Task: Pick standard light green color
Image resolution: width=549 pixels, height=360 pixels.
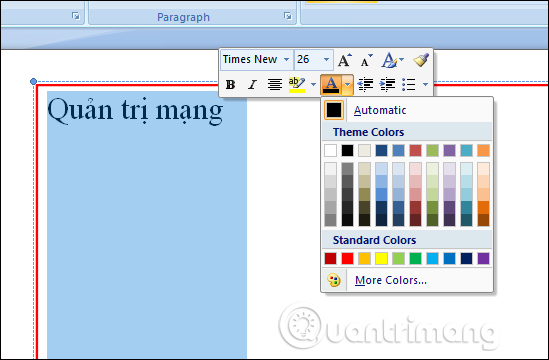Action: point(398,258)
